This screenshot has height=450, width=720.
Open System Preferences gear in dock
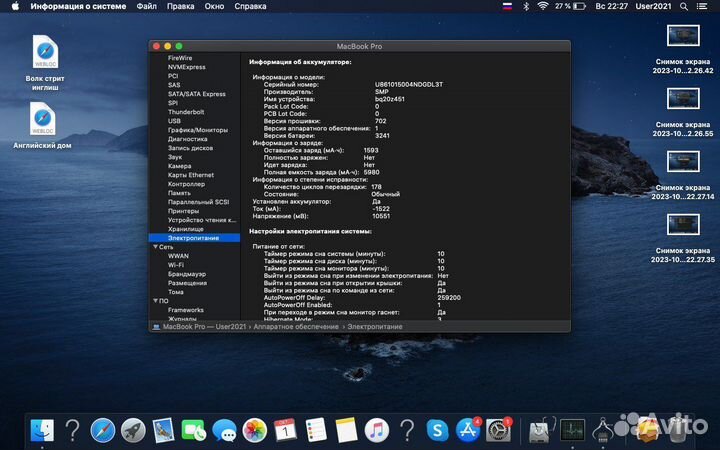click(x=498, y=431)
